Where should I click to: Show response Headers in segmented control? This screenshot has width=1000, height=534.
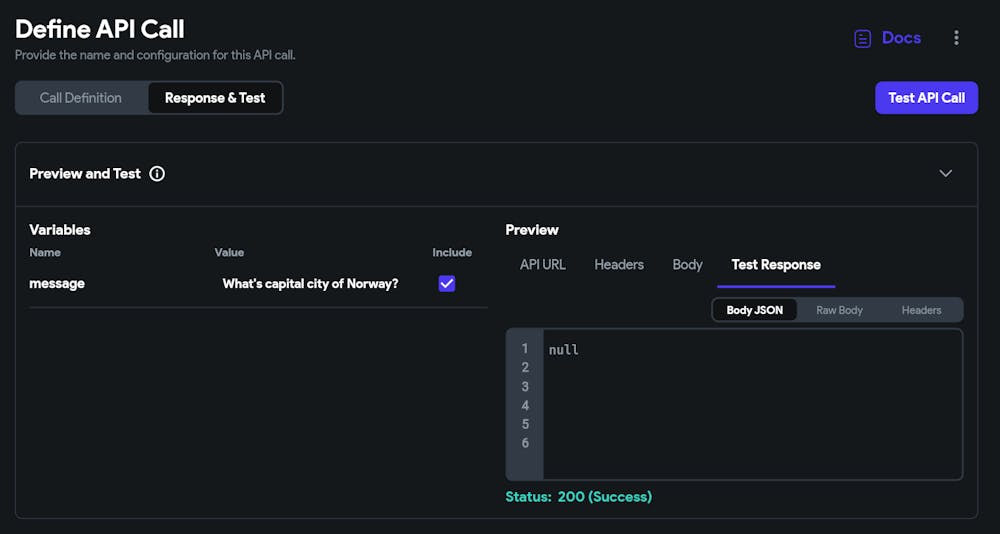click(x=921, y=310)
